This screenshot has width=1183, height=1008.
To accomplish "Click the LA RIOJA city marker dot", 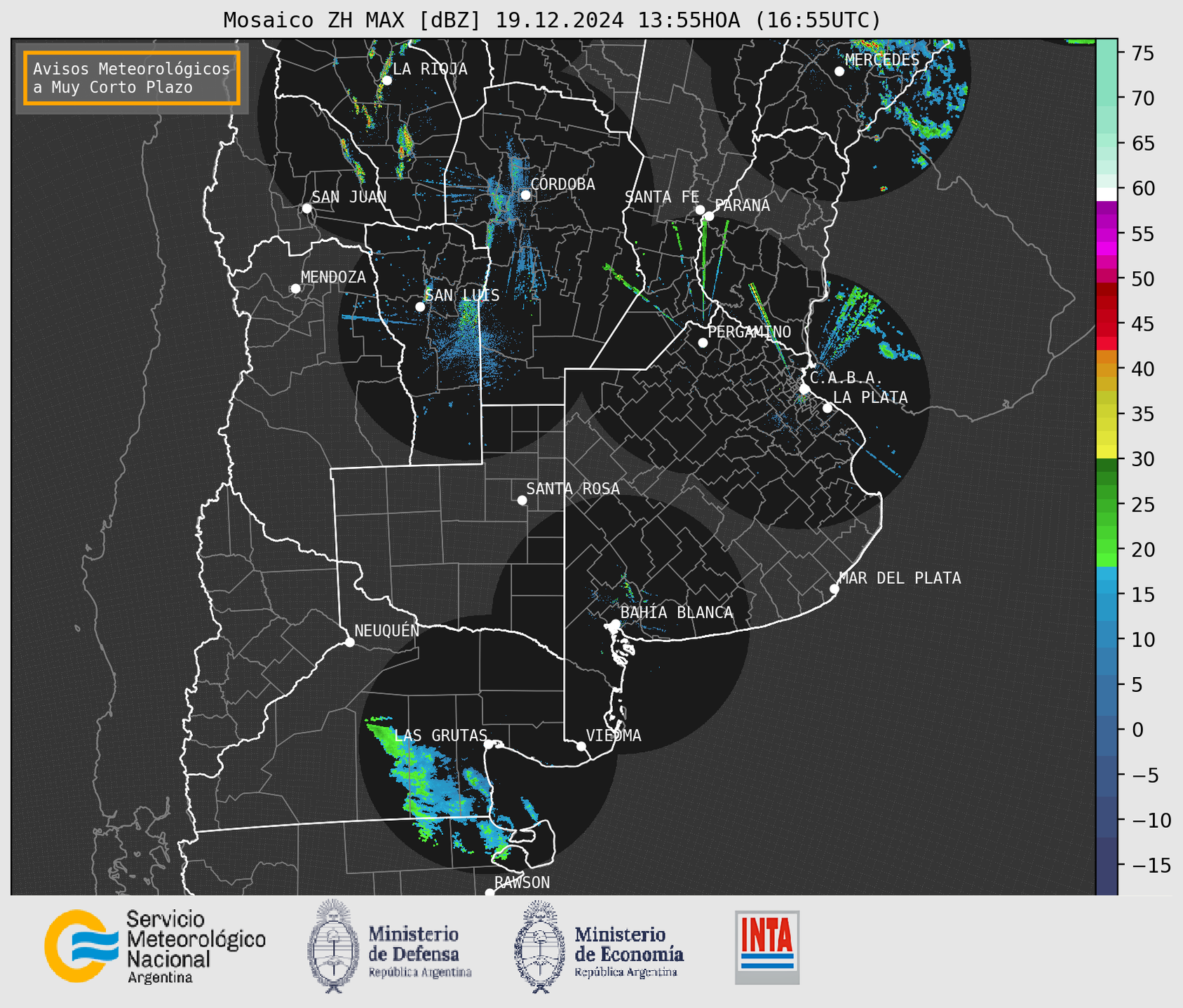I will 386,81.
